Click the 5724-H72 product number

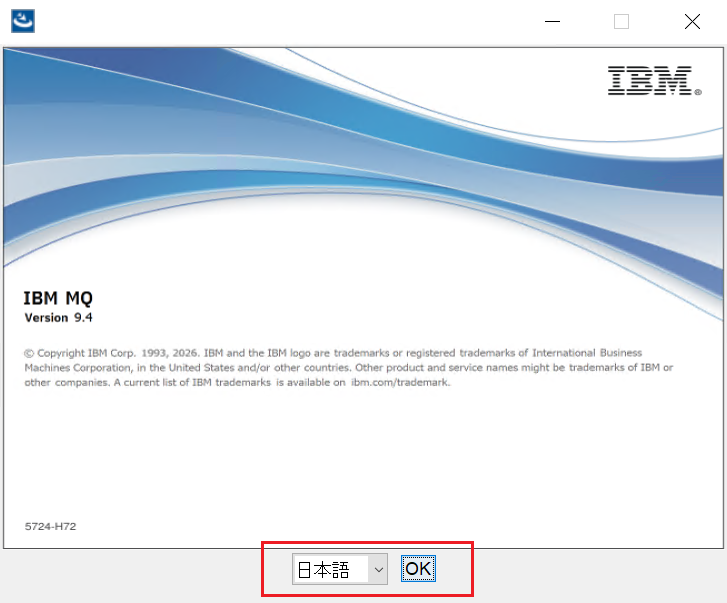[50, 527]
